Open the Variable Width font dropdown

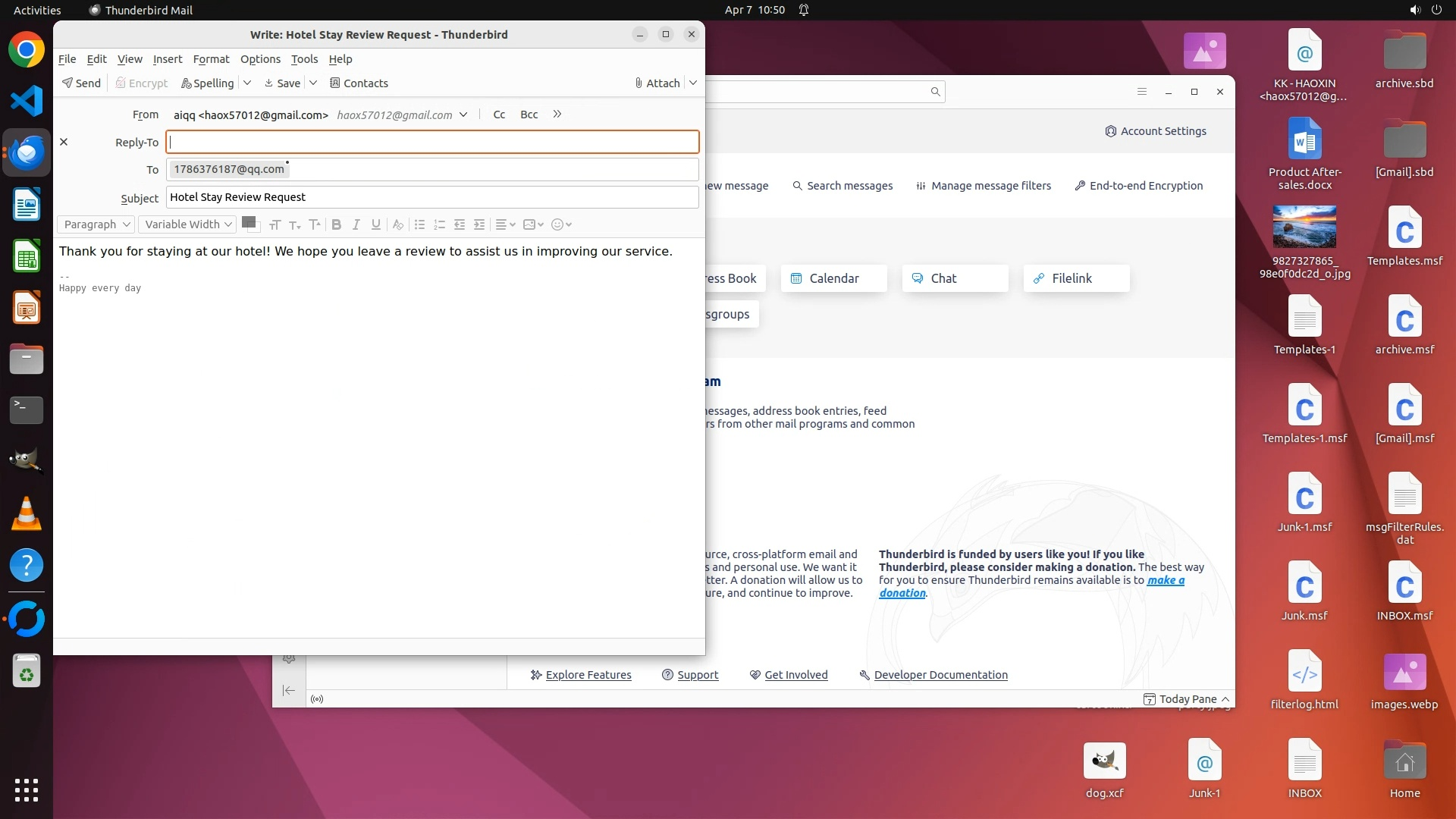click(188, 224)
